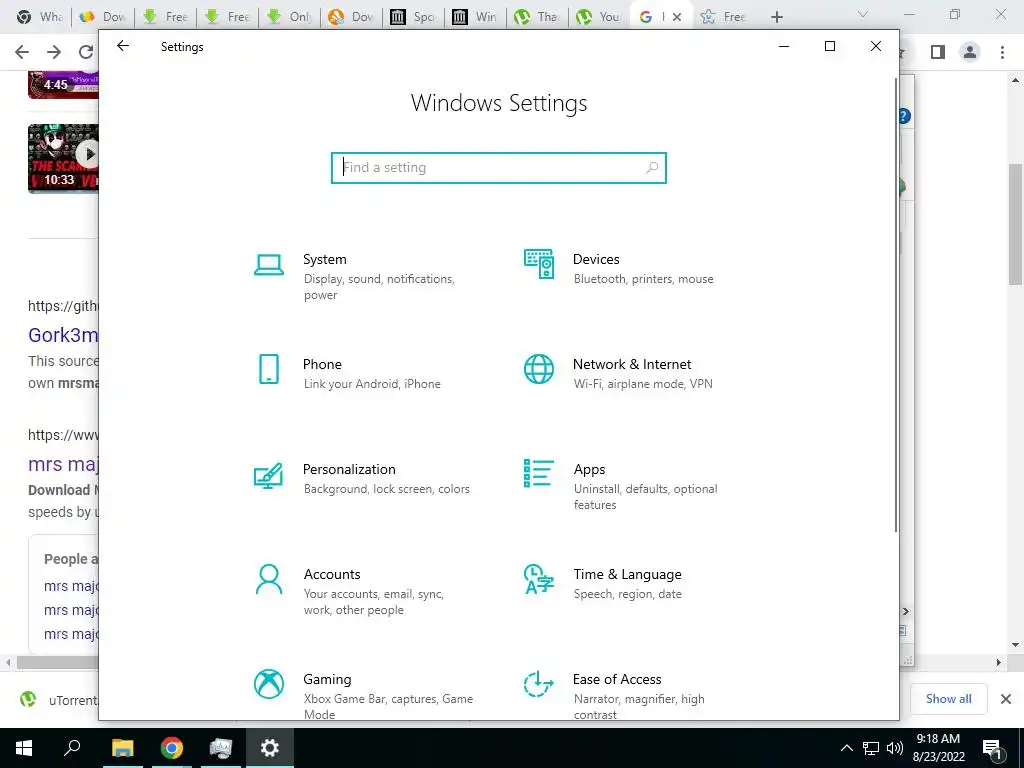Show hidden system tray icons
The image size is (1024, 768).
846,748
